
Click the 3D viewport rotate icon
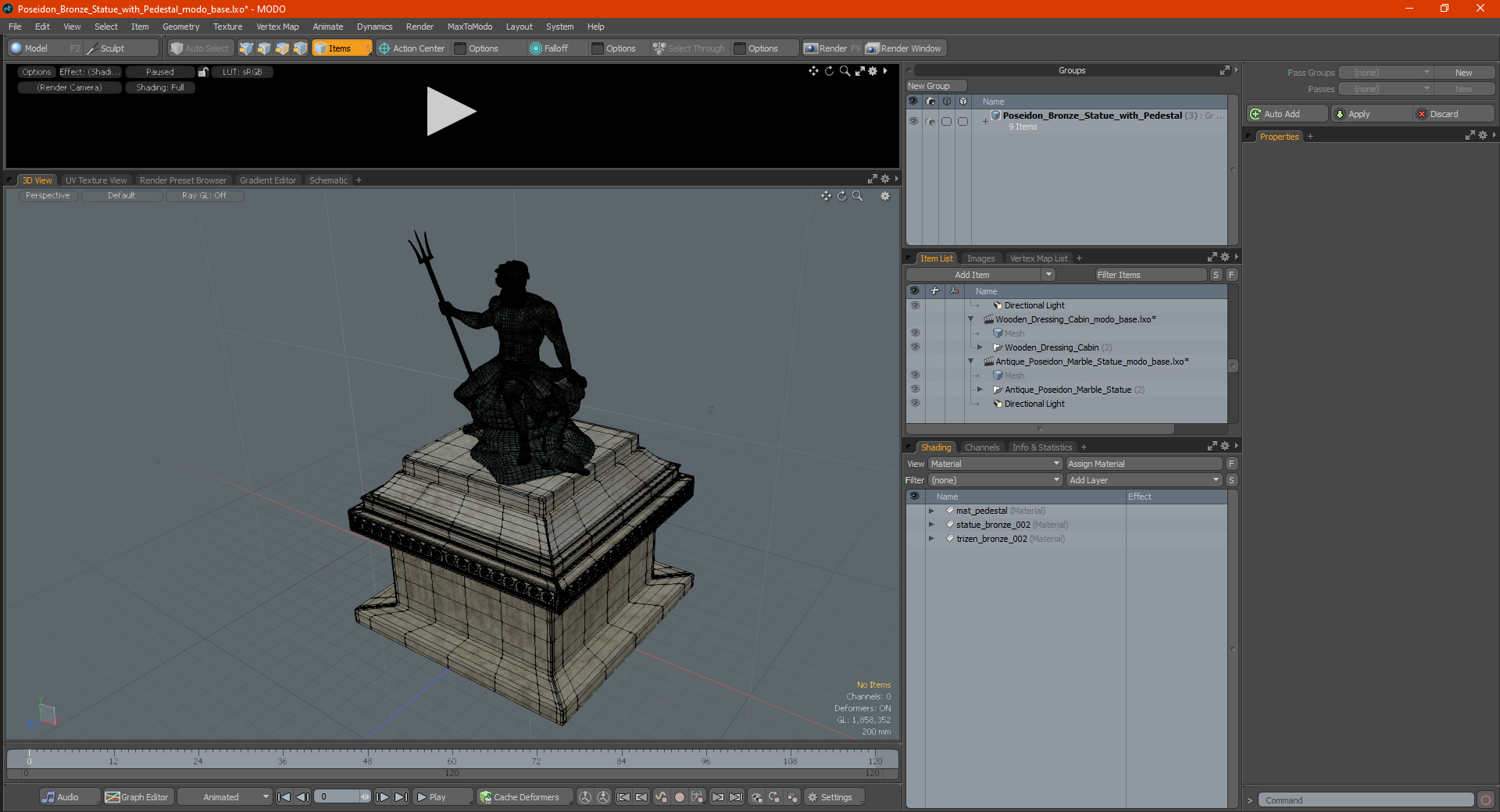tap(842, 196)
